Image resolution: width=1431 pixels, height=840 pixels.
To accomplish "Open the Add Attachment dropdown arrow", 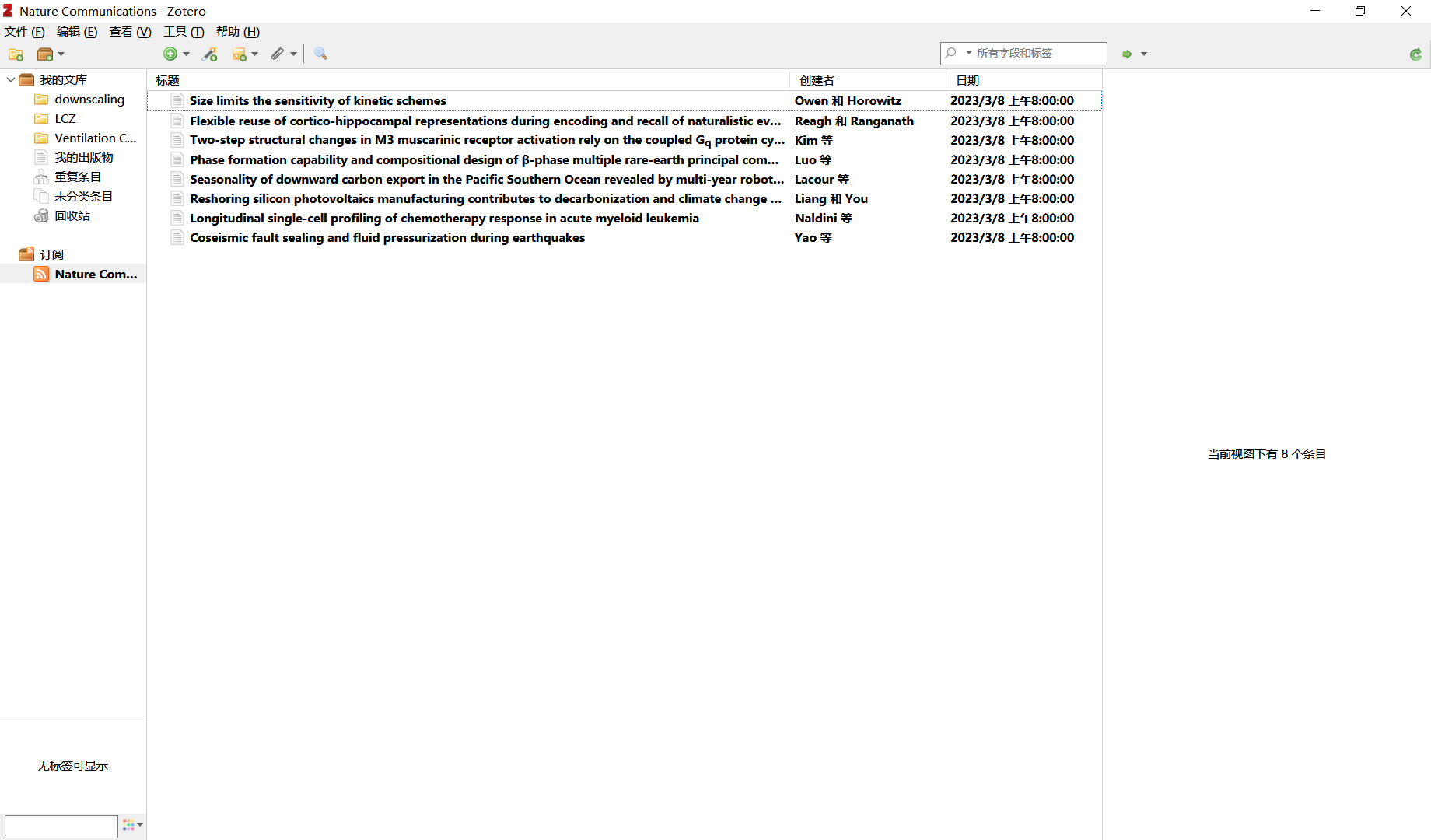I will tap(293, 54).
